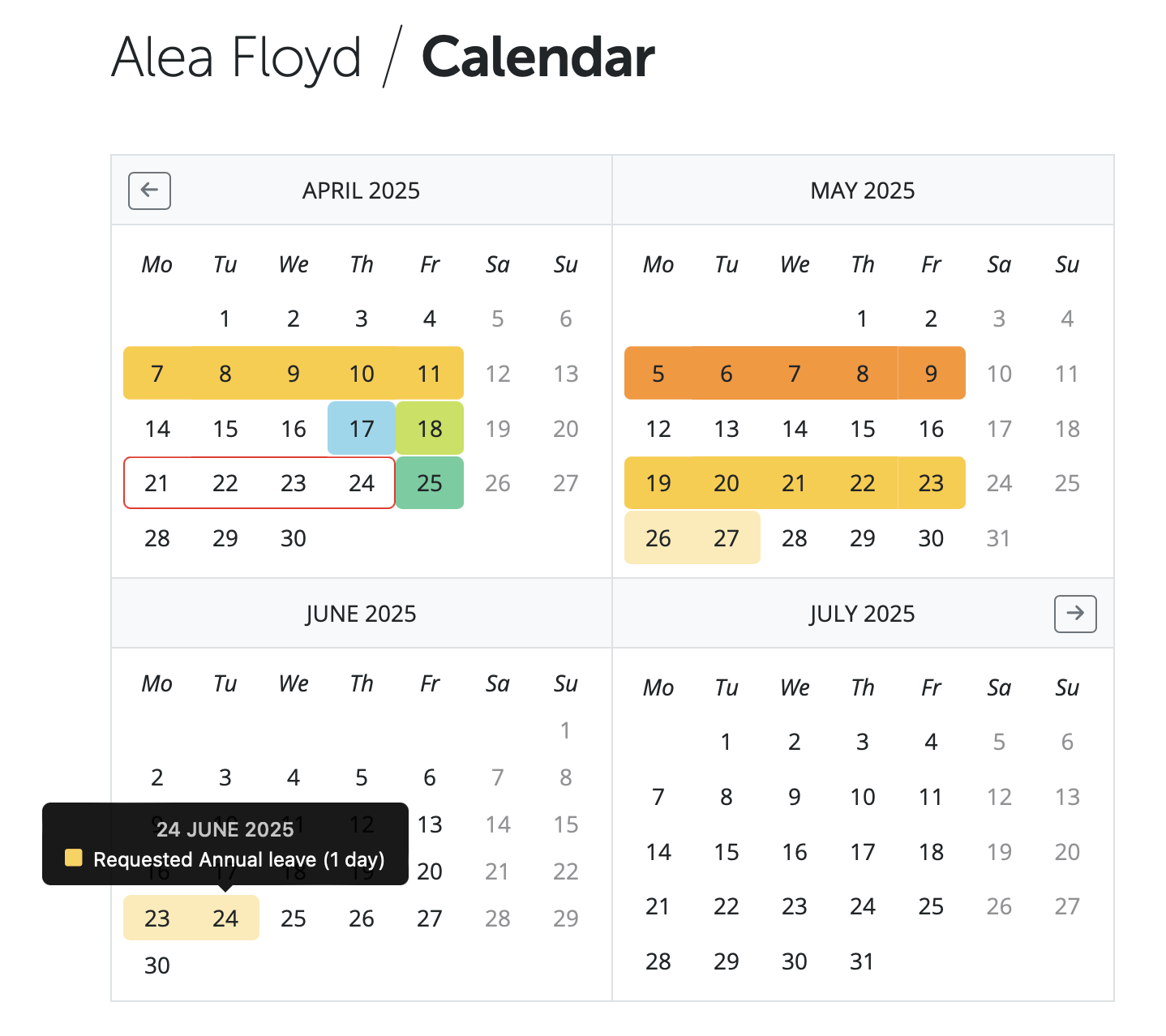Click May 9 orange highlighted day

coord(931,373)
